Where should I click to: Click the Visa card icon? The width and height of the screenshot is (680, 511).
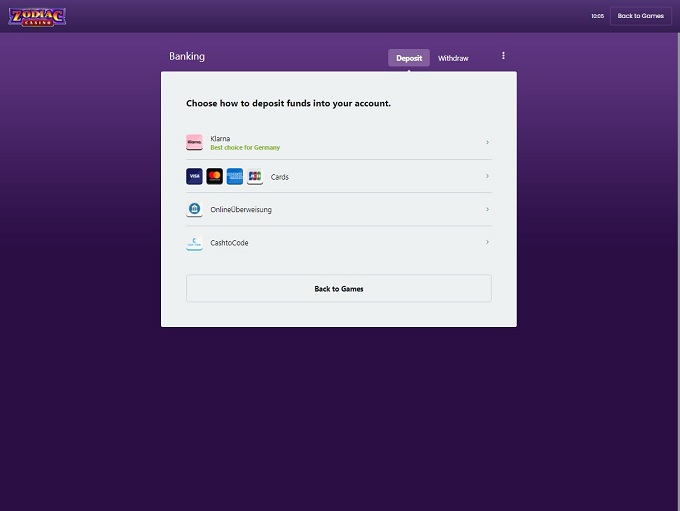pyautogui.click(x=194, y=177)
